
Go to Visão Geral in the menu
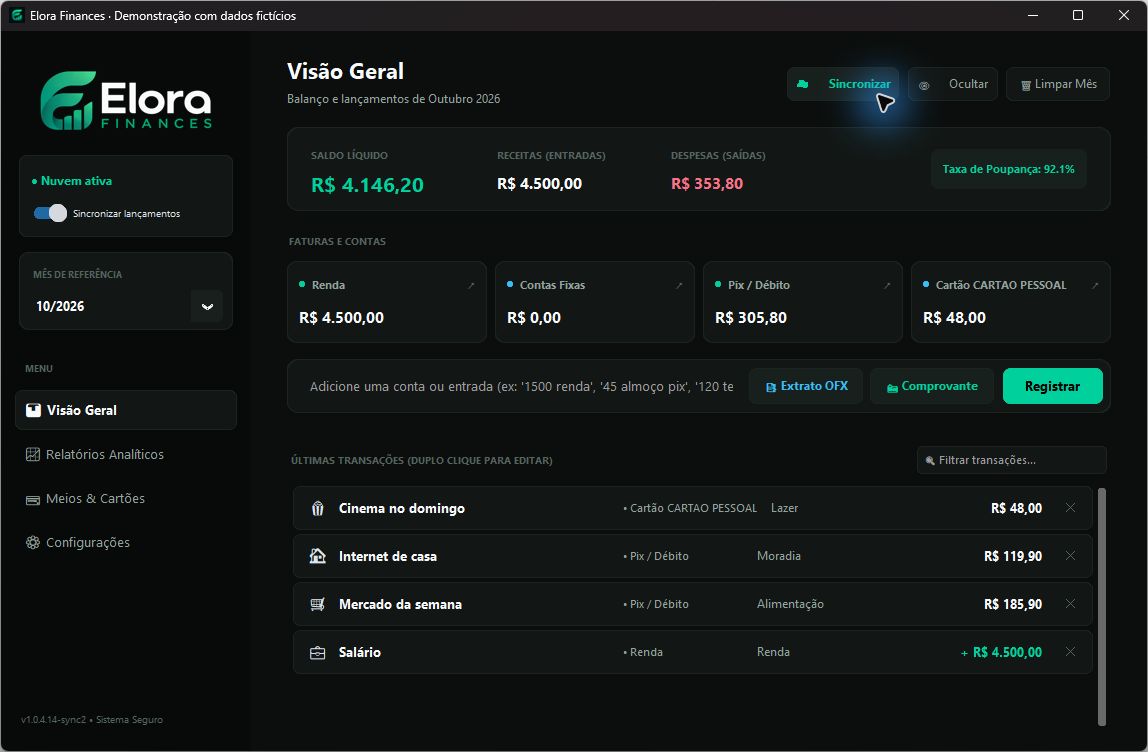point(126,410)
